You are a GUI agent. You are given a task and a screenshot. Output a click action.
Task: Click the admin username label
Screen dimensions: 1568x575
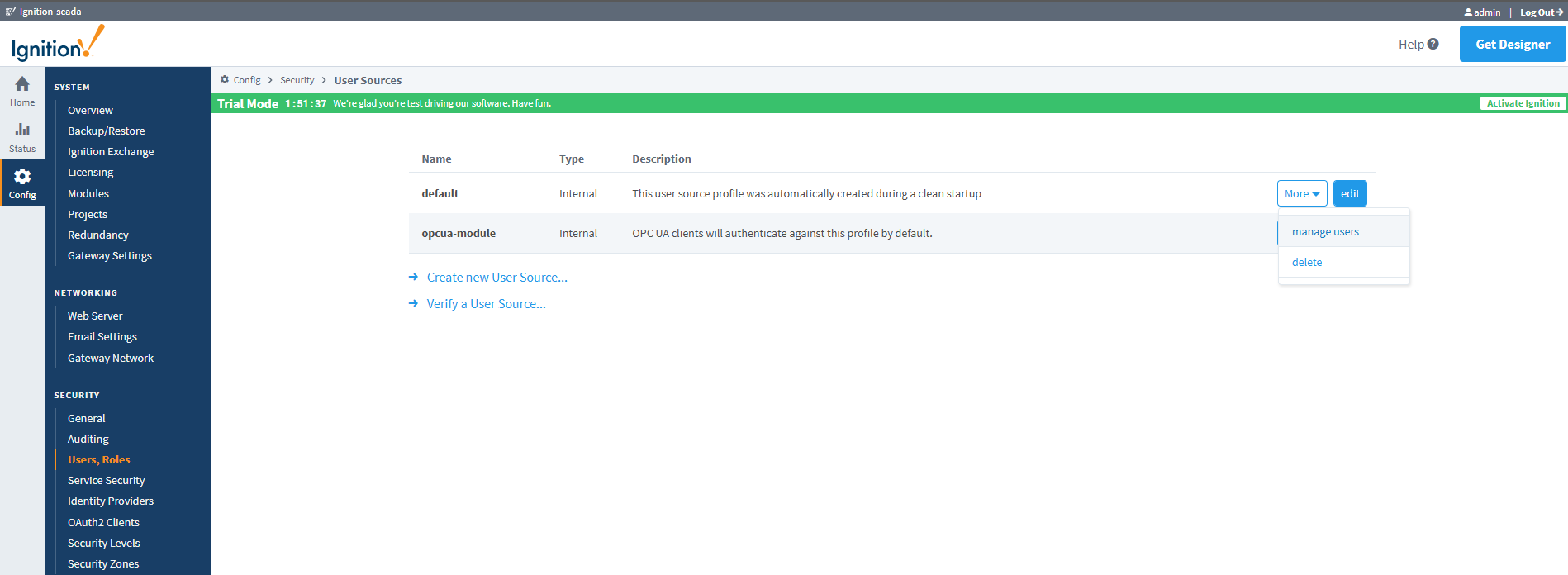1487,12
